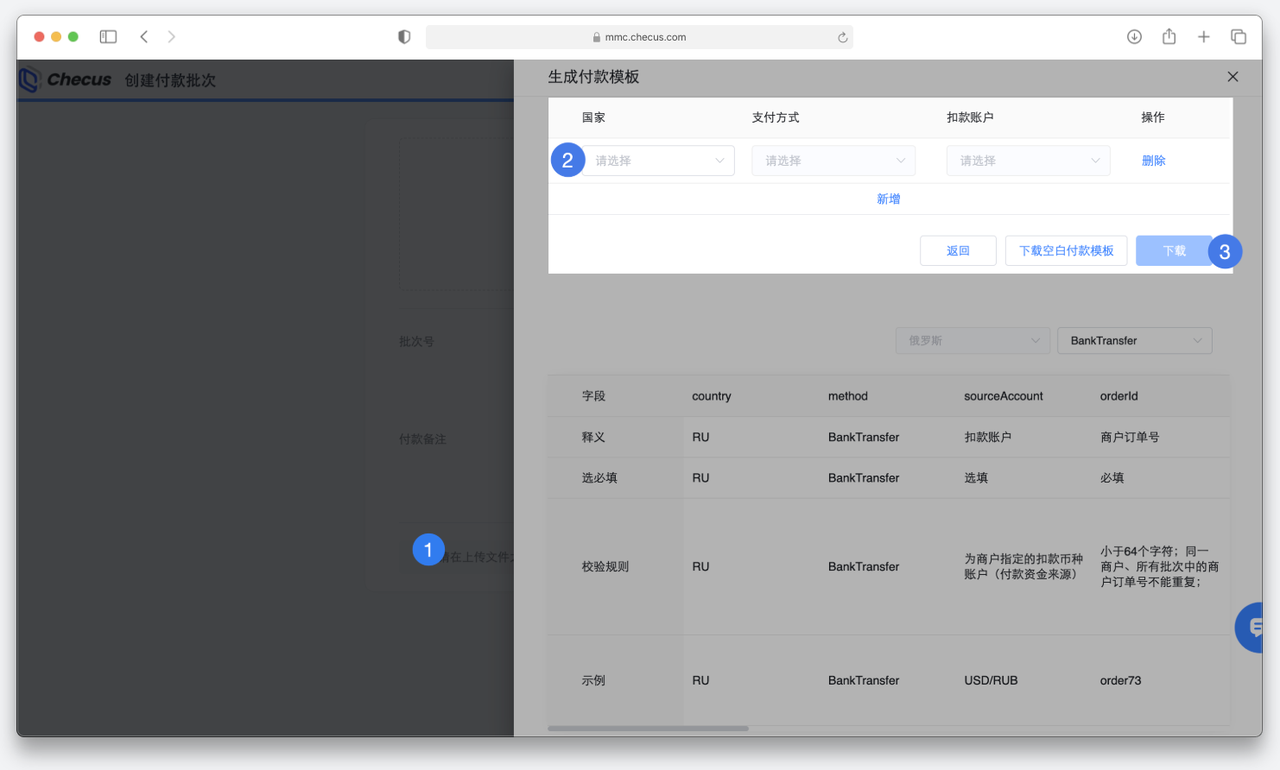Click the Safari sidebar toggle icon
The width and height of the screenshot is (1280, 770).
click(x=108, y=37)
